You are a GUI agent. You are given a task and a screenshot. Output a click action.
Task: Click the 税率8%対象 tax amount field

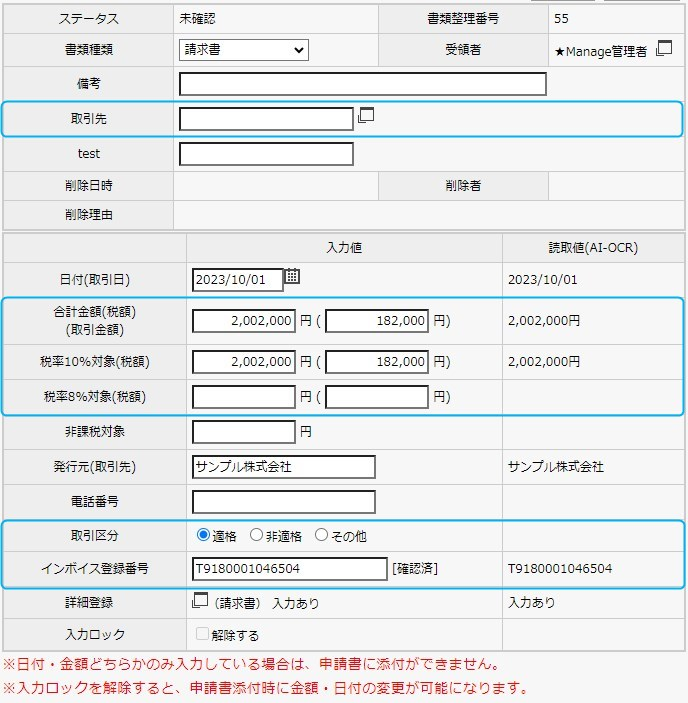click(x=377, y=397)
